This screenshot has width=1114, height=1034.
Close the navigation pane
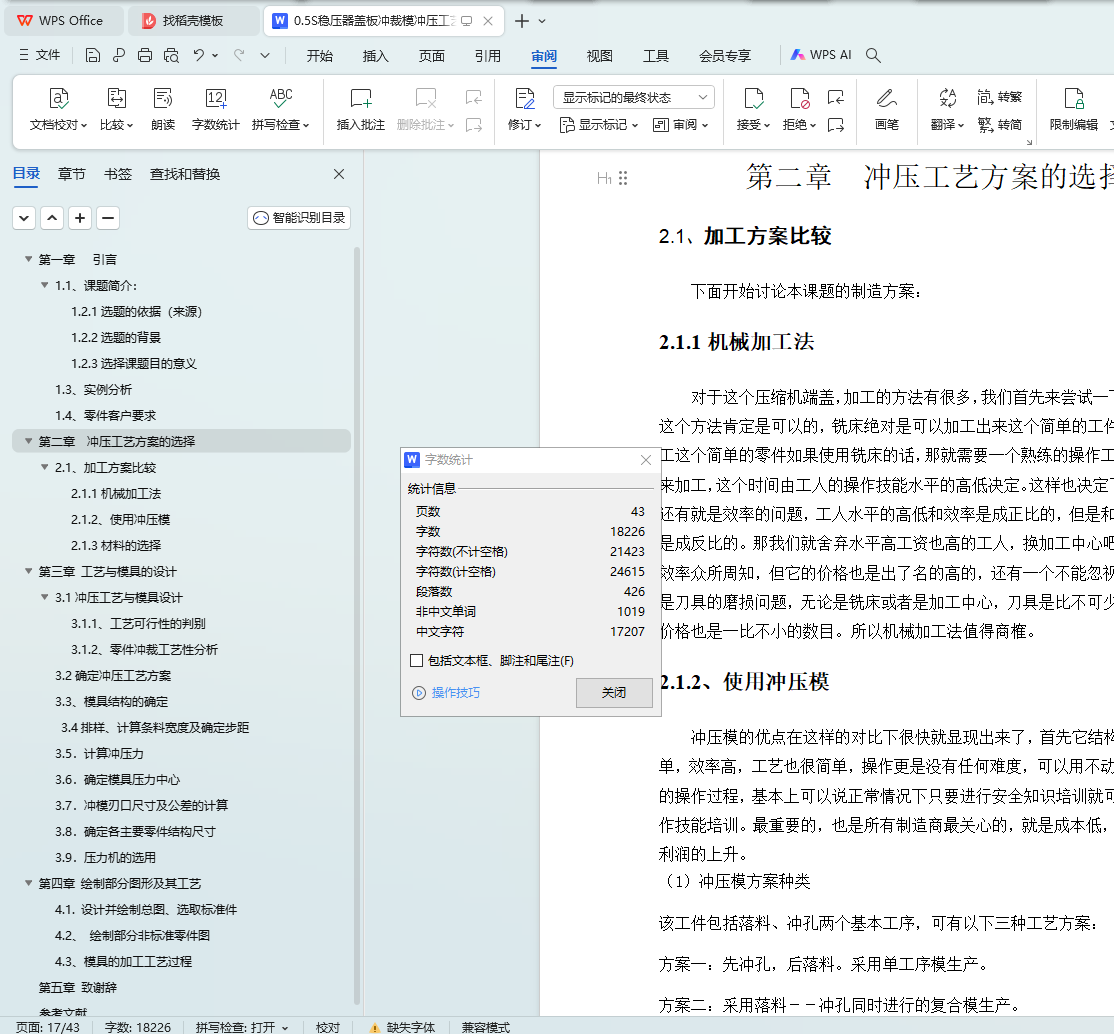pyautogui.click(x=339, y=174)
